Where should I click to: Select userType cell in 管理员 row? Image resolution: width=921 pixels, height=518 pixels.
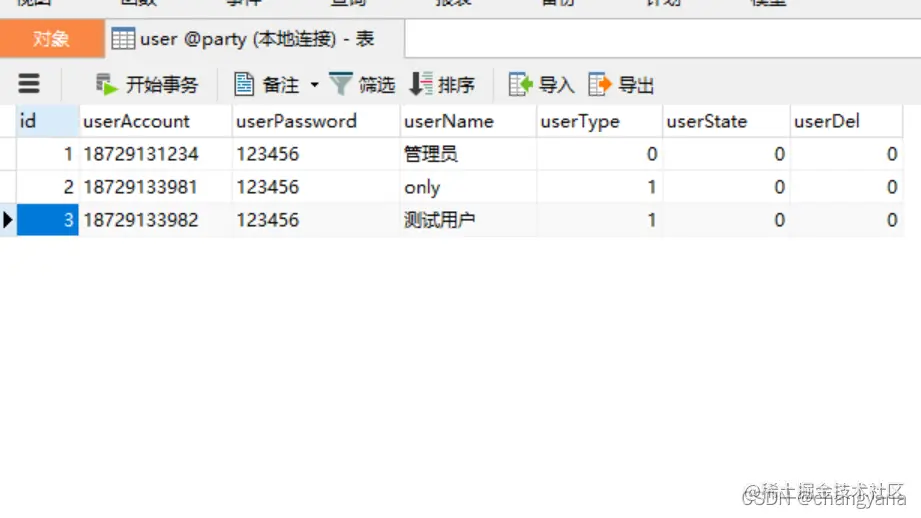point(600,154)
